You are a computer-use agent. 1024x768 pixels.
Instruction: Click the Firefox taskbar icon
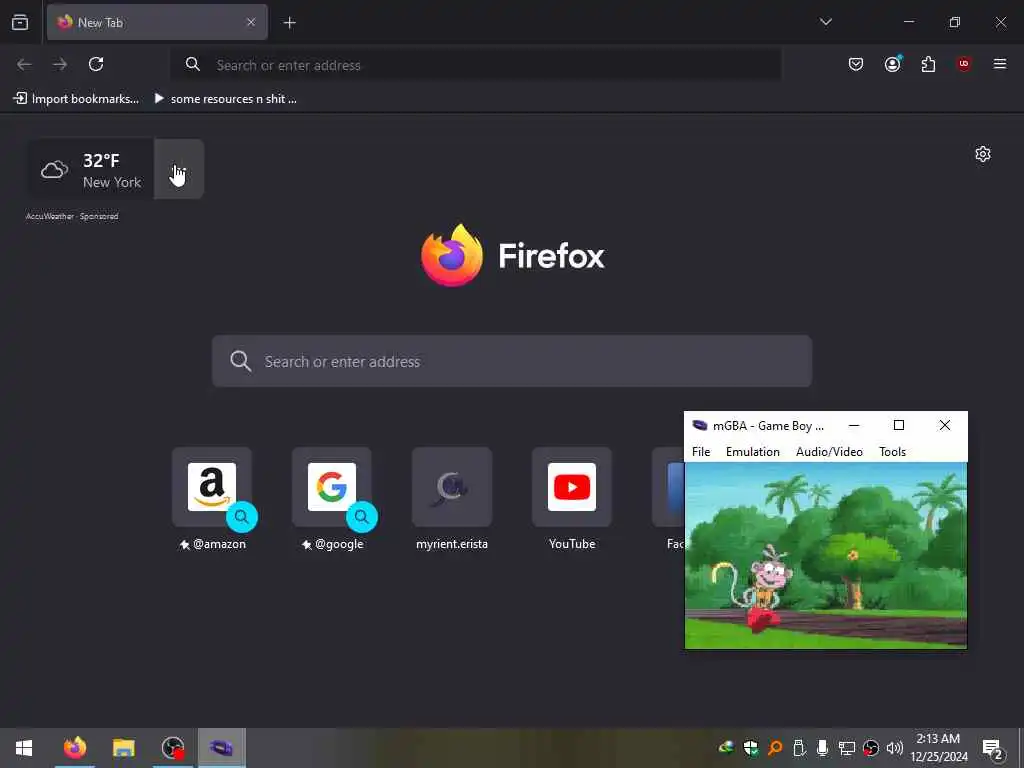click(75, 748)
